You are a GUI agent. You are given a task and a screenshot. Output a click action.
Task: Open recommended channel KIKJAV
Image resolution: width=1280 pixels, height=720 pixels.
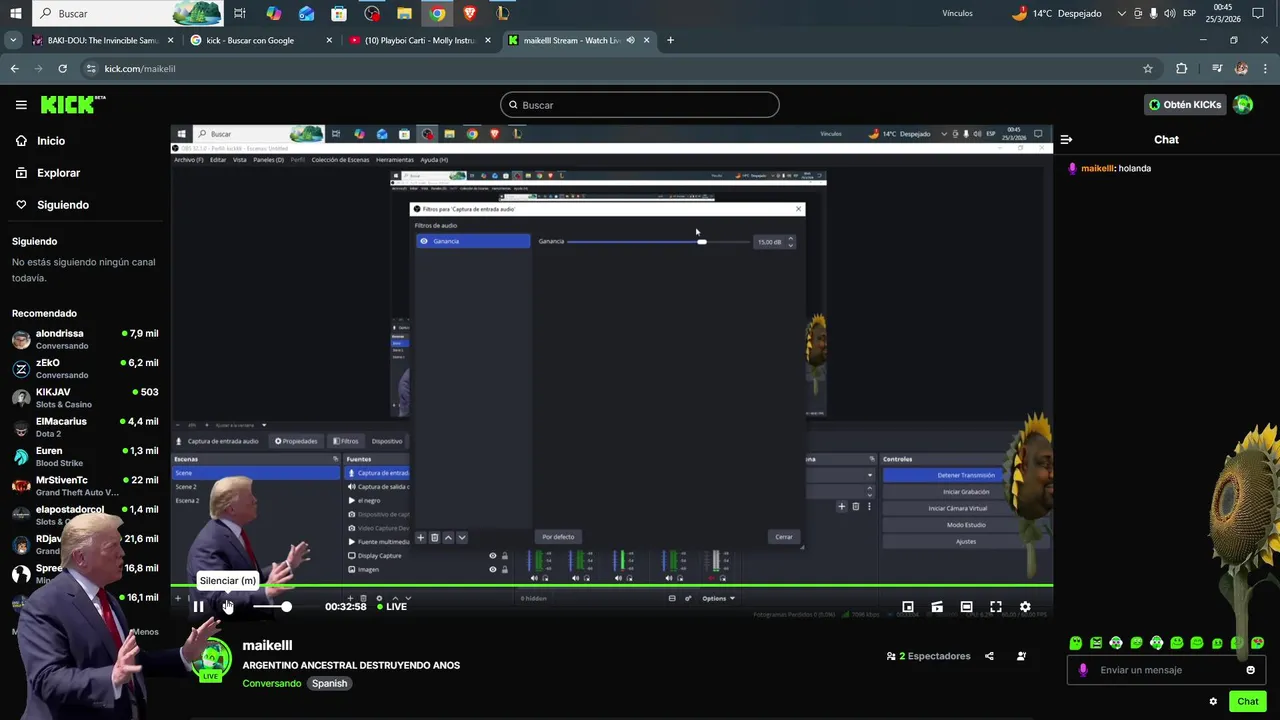85,398
